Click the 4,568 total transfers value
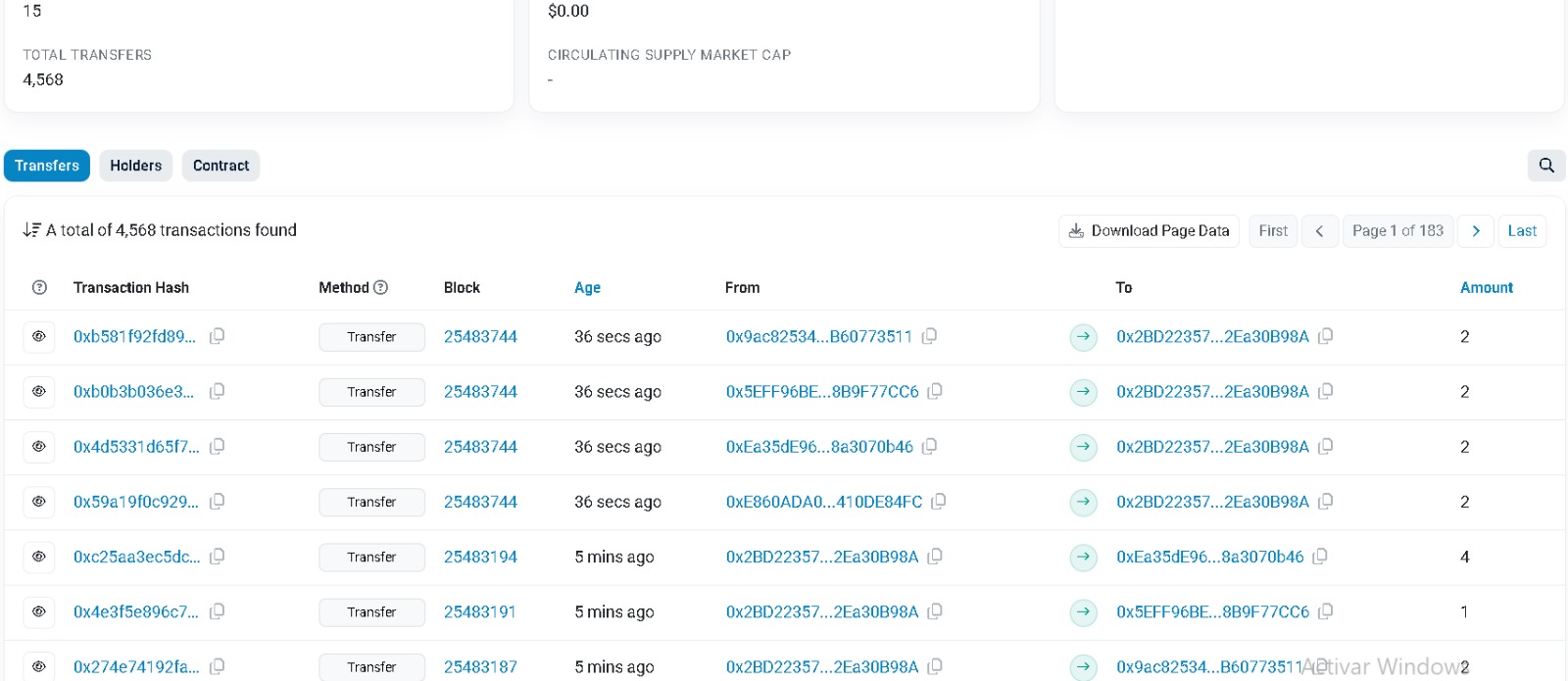The height and width of the screenshot is (681, 1568). 43,79
